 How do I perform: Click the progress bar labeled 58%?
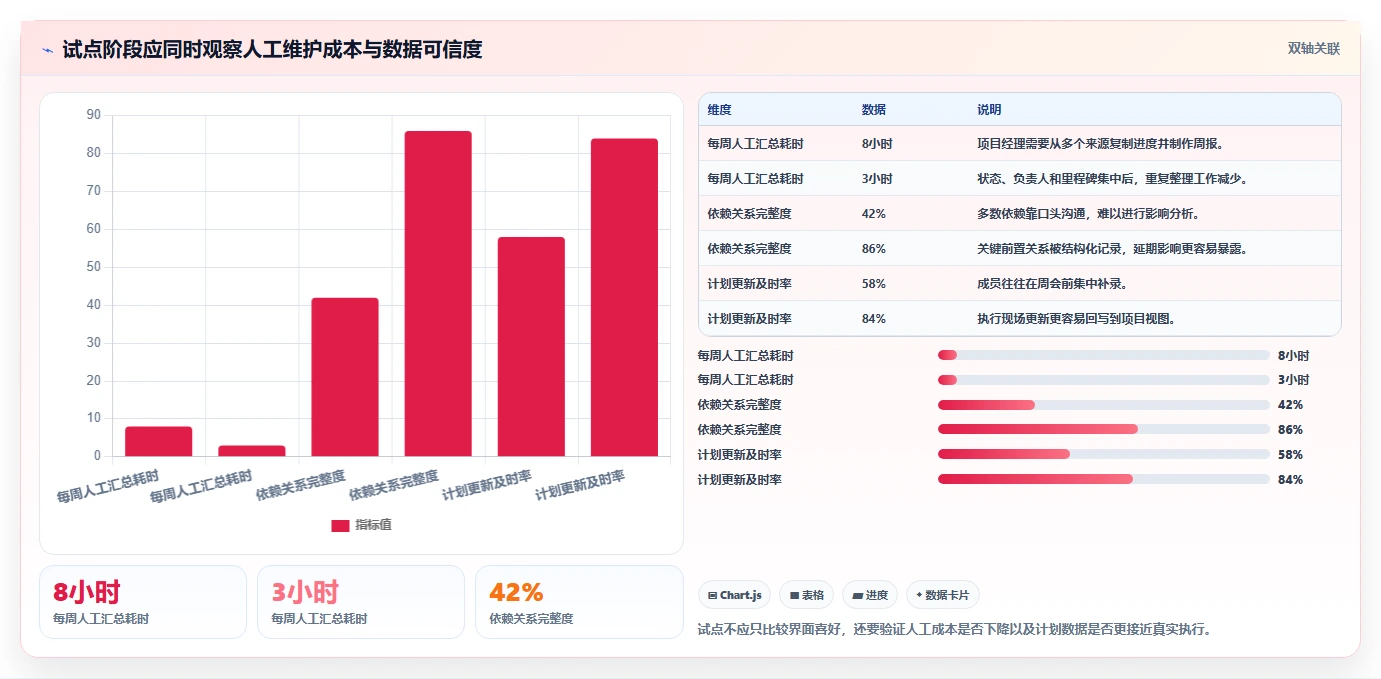tap(1103, 455)
